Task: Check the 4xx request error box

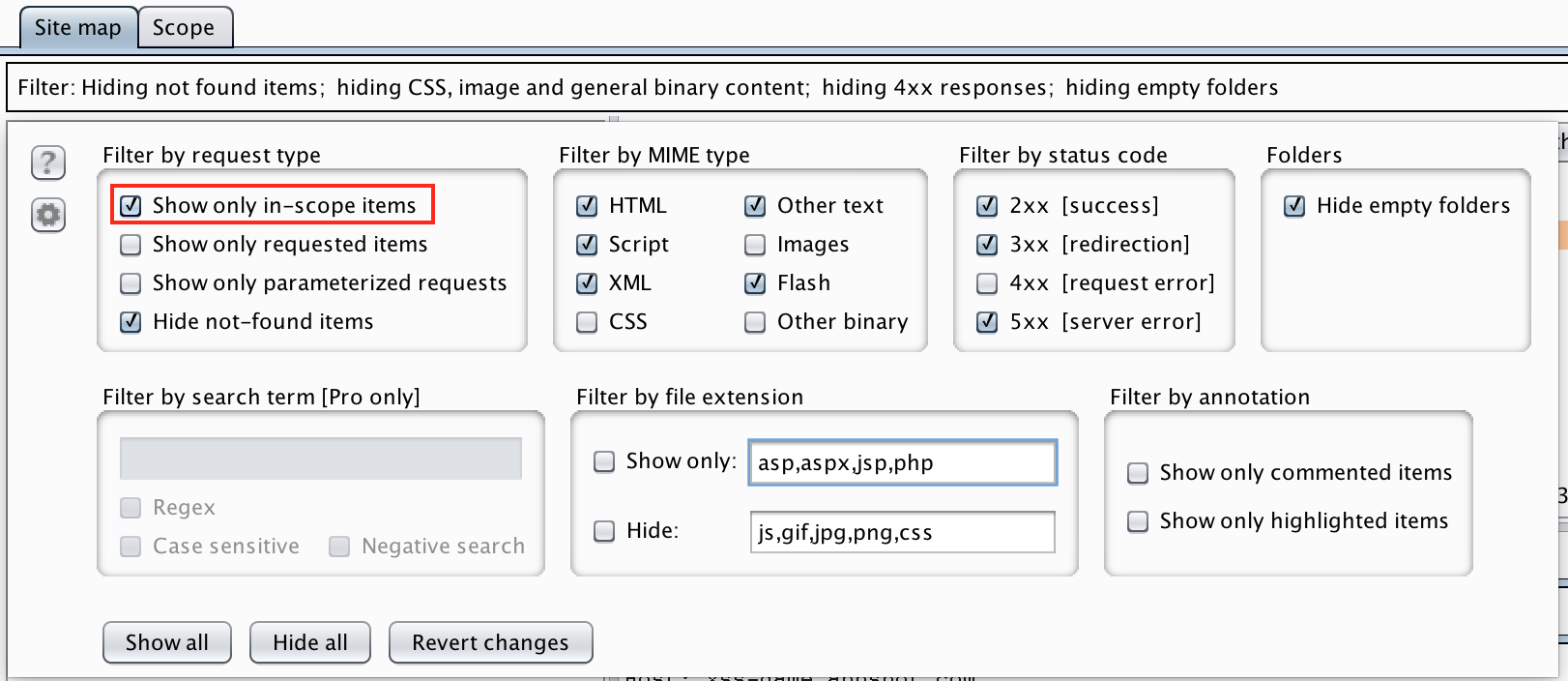Action: tap(987, 283)
